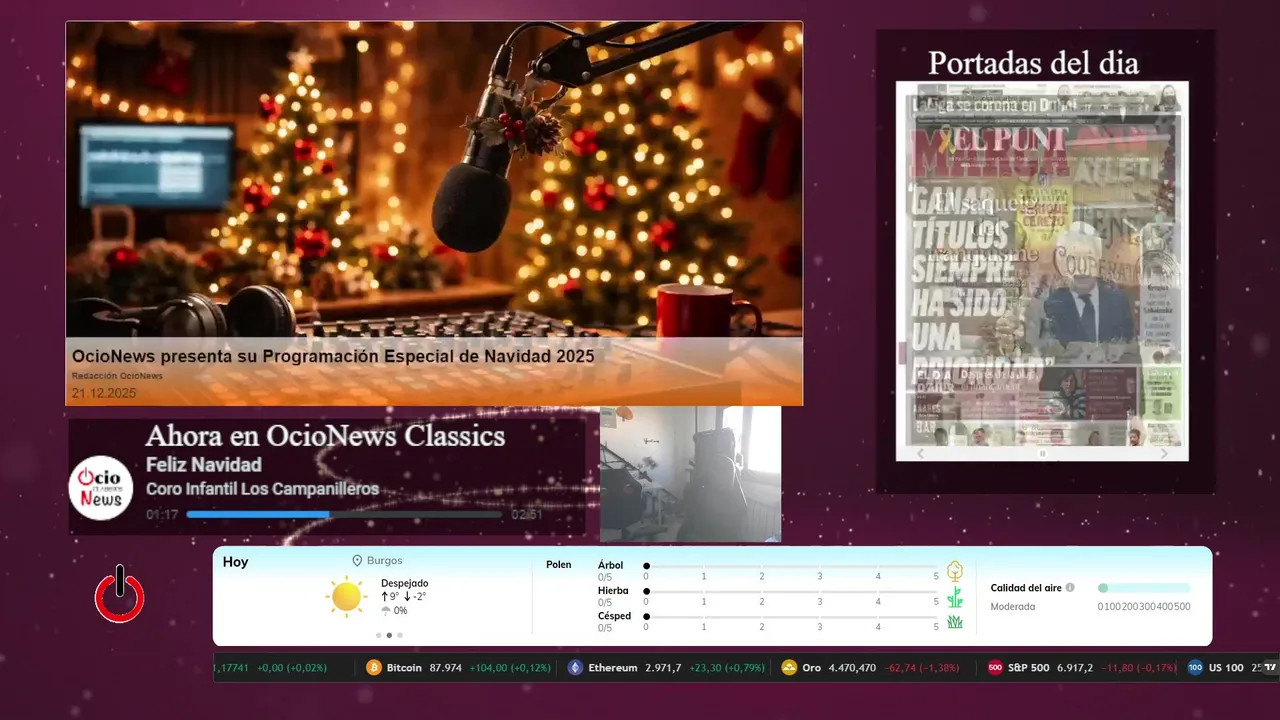Click the red power button icon

(120, 594)
